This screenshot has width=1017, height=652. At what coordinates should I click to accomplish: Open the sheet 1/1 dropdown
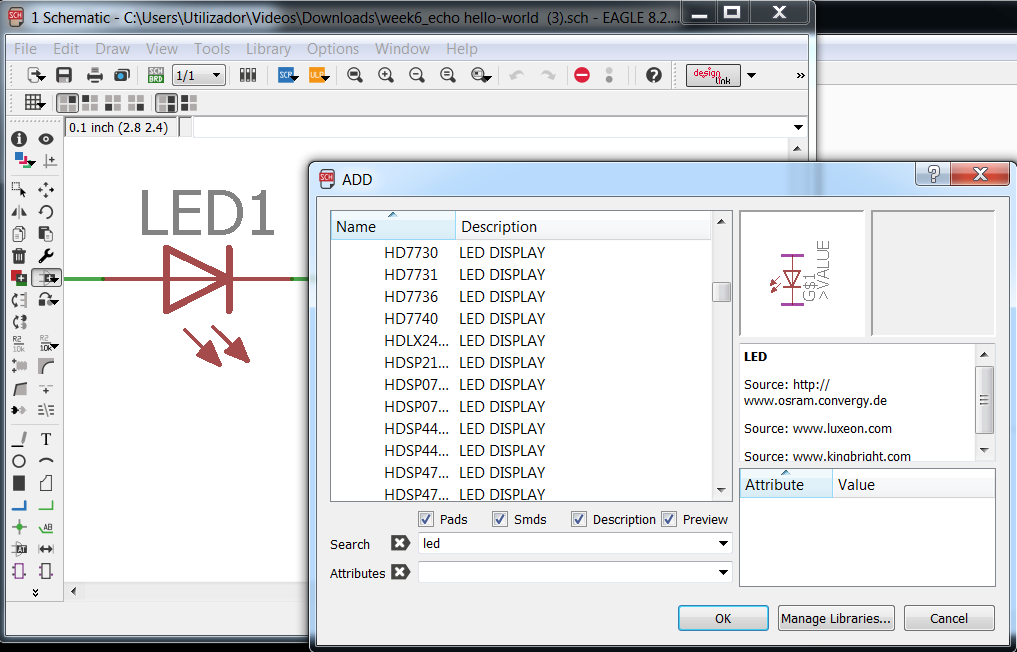[x=199, y=75]
